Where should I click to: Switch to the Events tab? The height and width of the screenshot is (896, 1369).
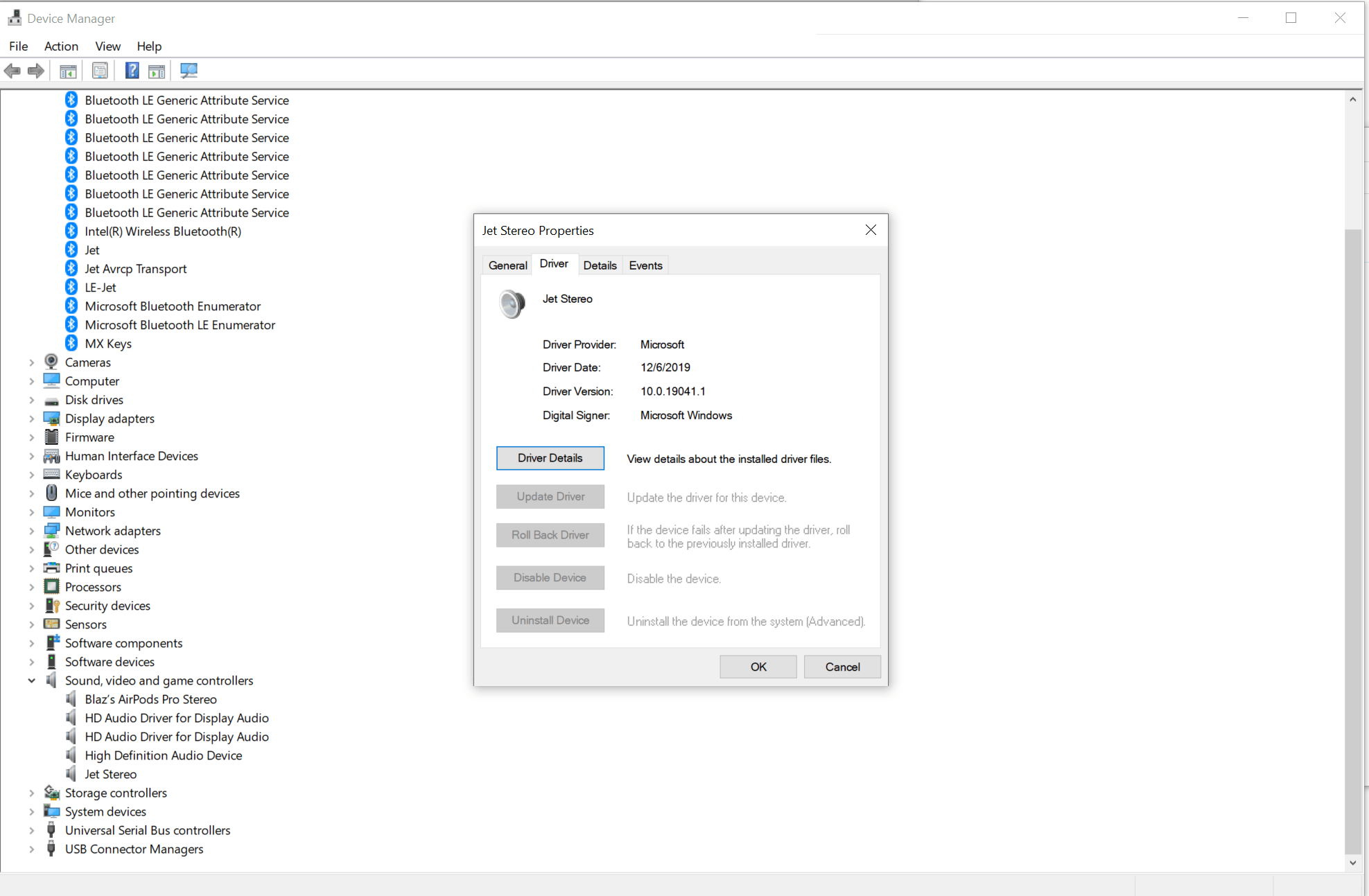tap(645, 265)
